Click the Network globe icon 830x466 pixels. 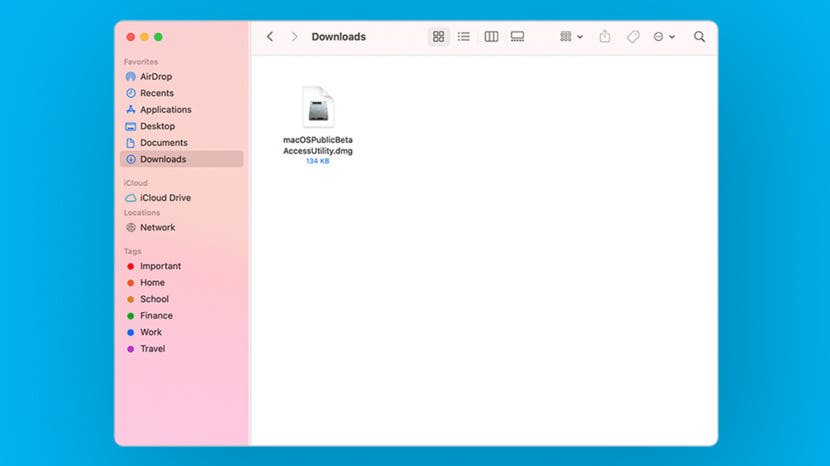131,227
